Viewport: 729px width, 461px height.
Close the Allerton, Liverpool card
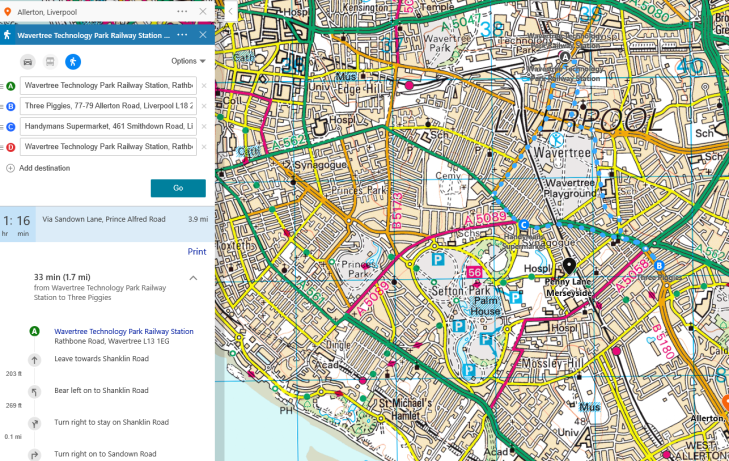pyautogui.click(x=203, y=11)
